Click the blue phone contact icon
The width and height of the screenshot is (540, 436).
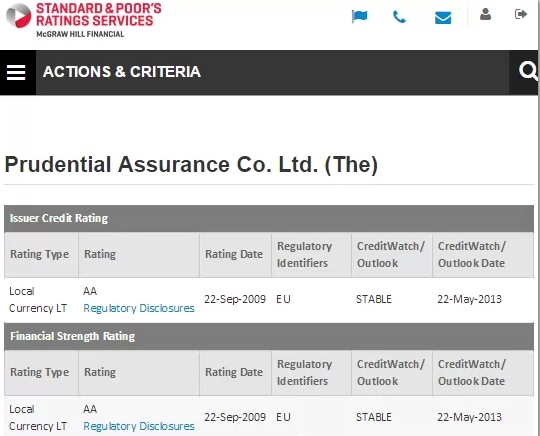[399, 17]
